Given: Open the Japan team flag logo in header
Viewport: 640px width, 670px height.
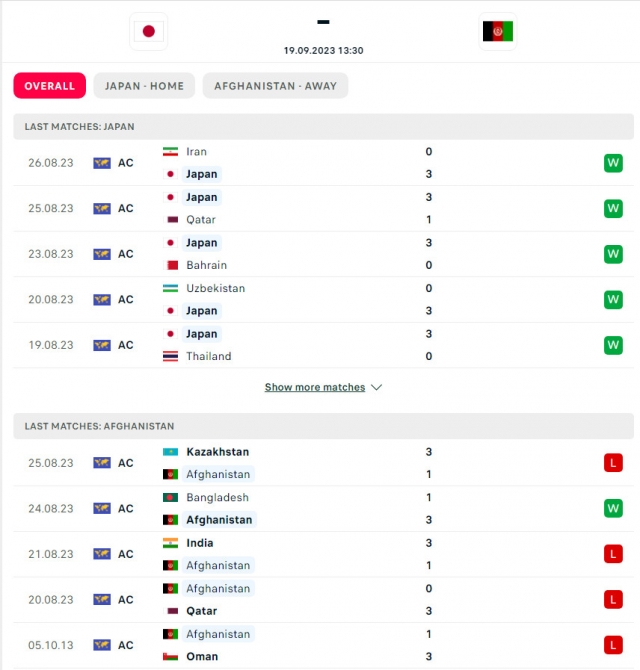Looking at the screenshot, I should click(x=149, y=31).
